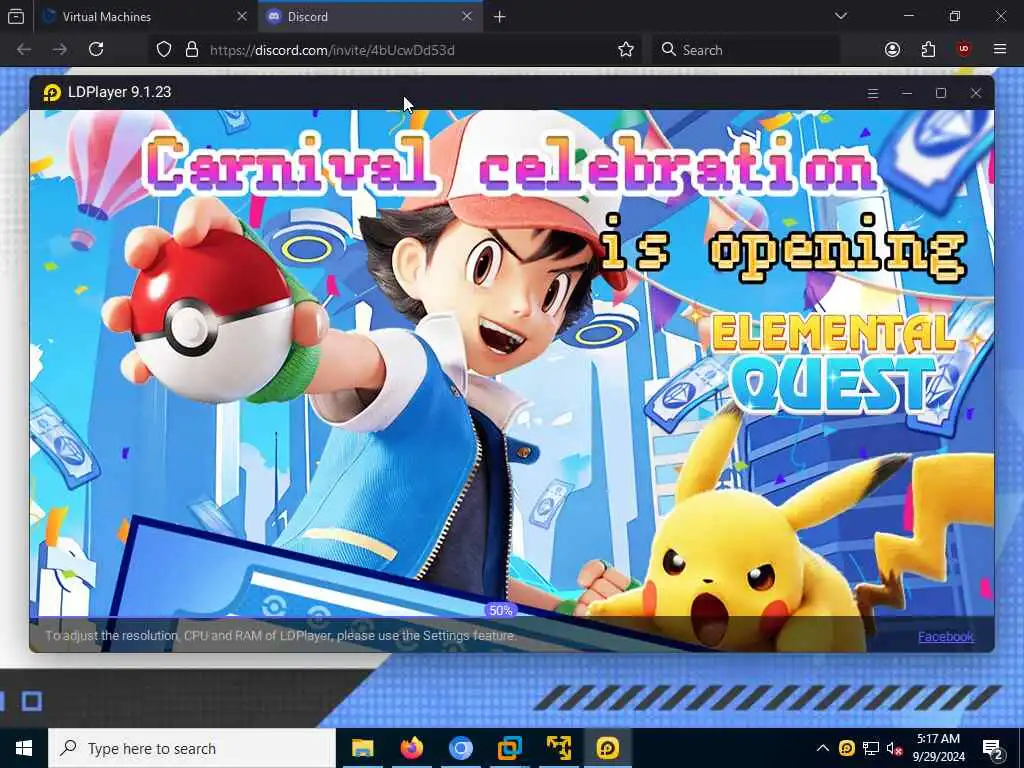1024x768 pixels.
Task: Click the discord.com invite URL field
Action: (x=396, y=50)
